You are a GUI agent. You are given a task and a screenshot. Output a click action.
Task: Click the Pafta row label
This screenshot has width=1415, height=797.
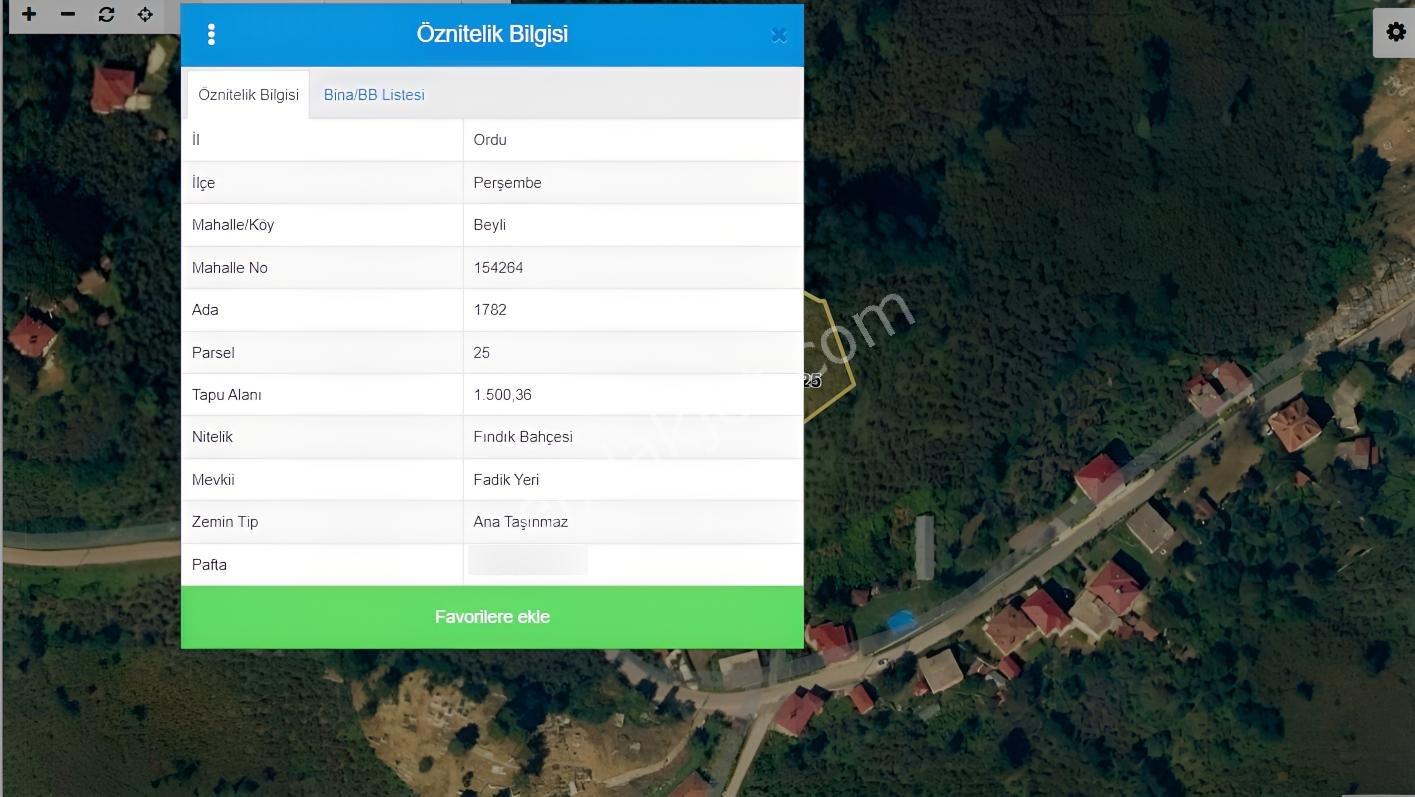tap(209, 565)
